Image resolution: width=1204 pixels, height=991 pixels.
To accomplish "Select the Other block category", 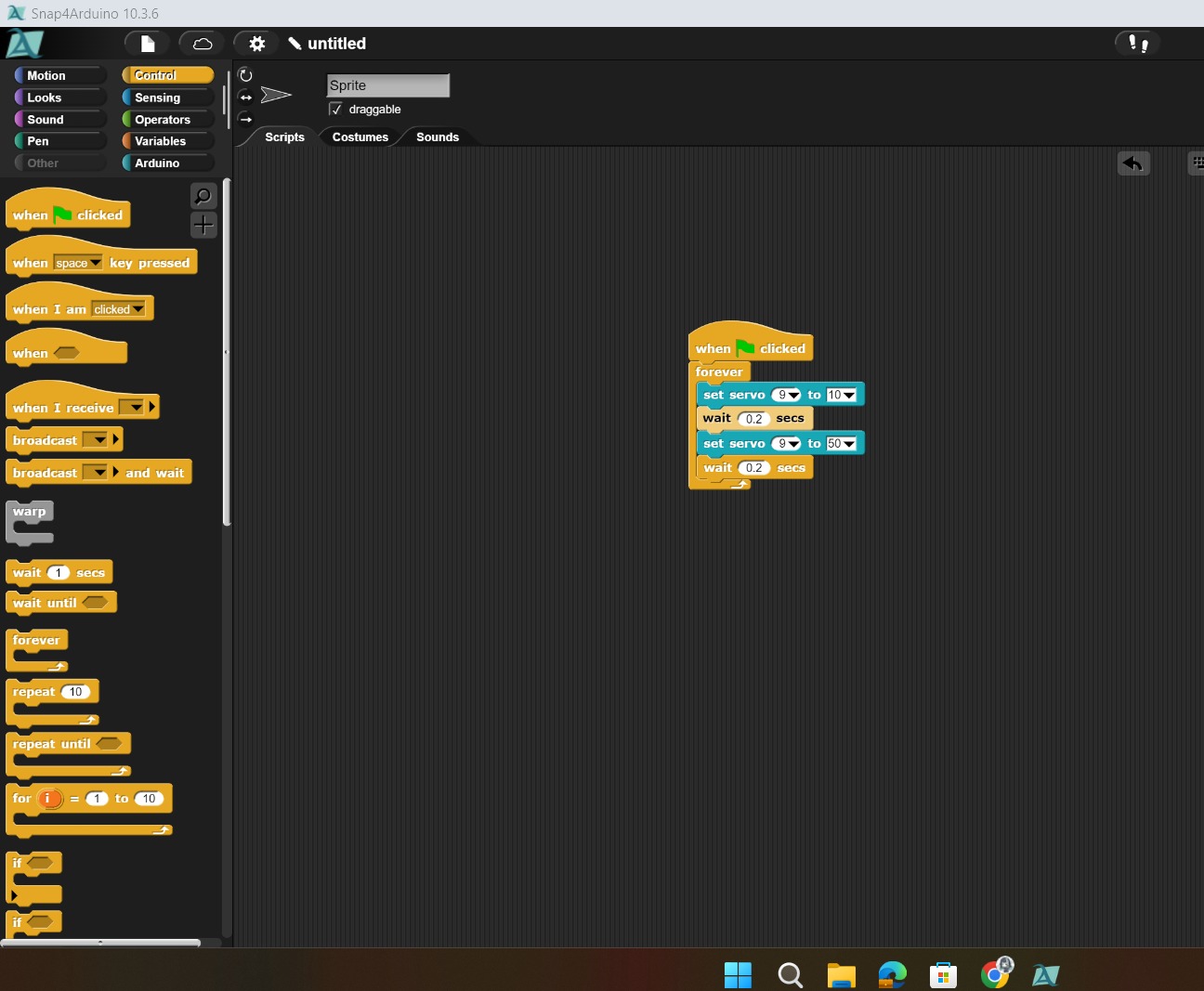I will 60,163.
